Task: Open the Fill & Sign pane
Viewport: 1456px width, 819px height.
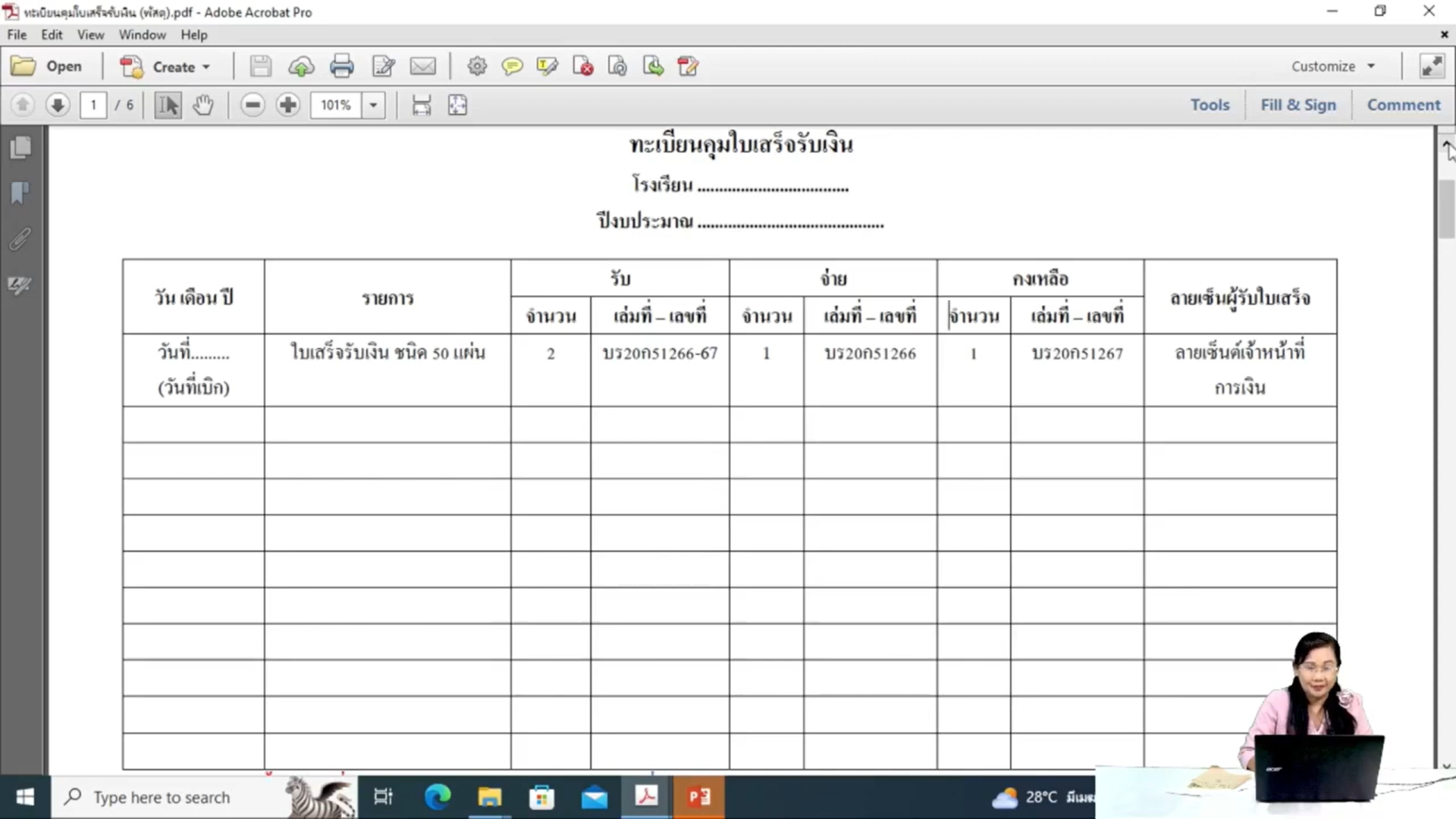Action: tap(1298, 105)
